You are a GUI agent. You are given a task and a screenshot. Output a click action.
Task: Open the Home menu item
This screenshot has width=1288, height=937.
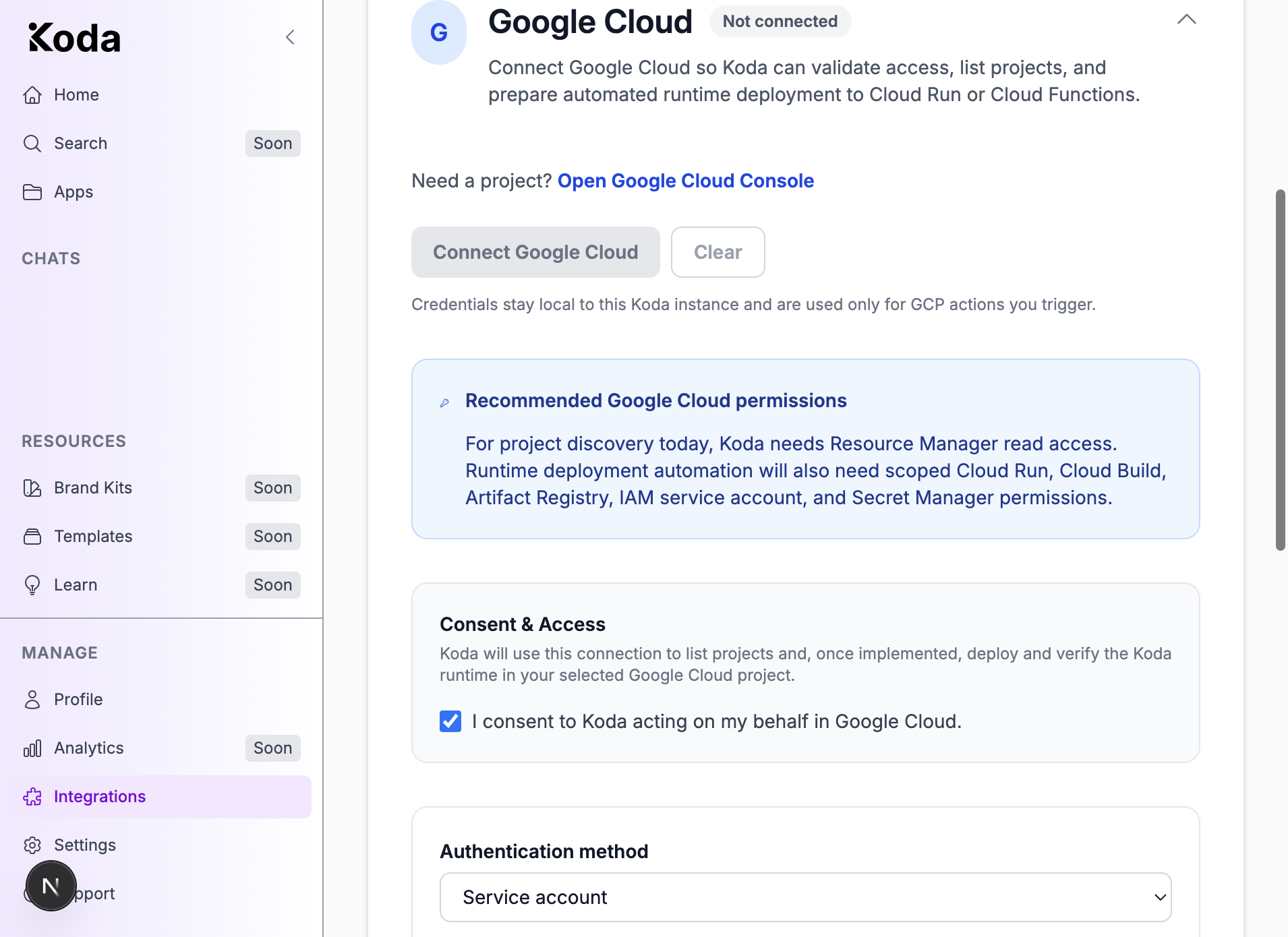point(160,95)
